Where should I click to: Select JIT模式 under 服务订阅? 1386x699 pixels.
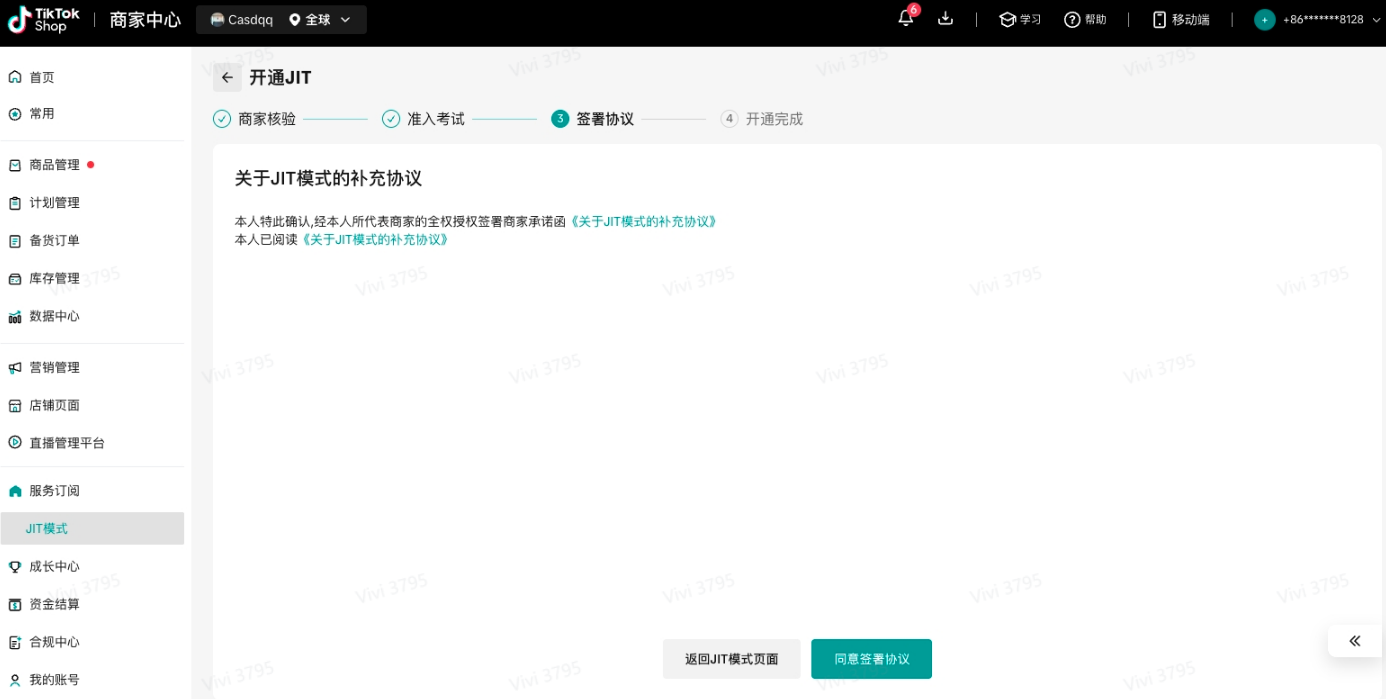(x=46, y=528)
